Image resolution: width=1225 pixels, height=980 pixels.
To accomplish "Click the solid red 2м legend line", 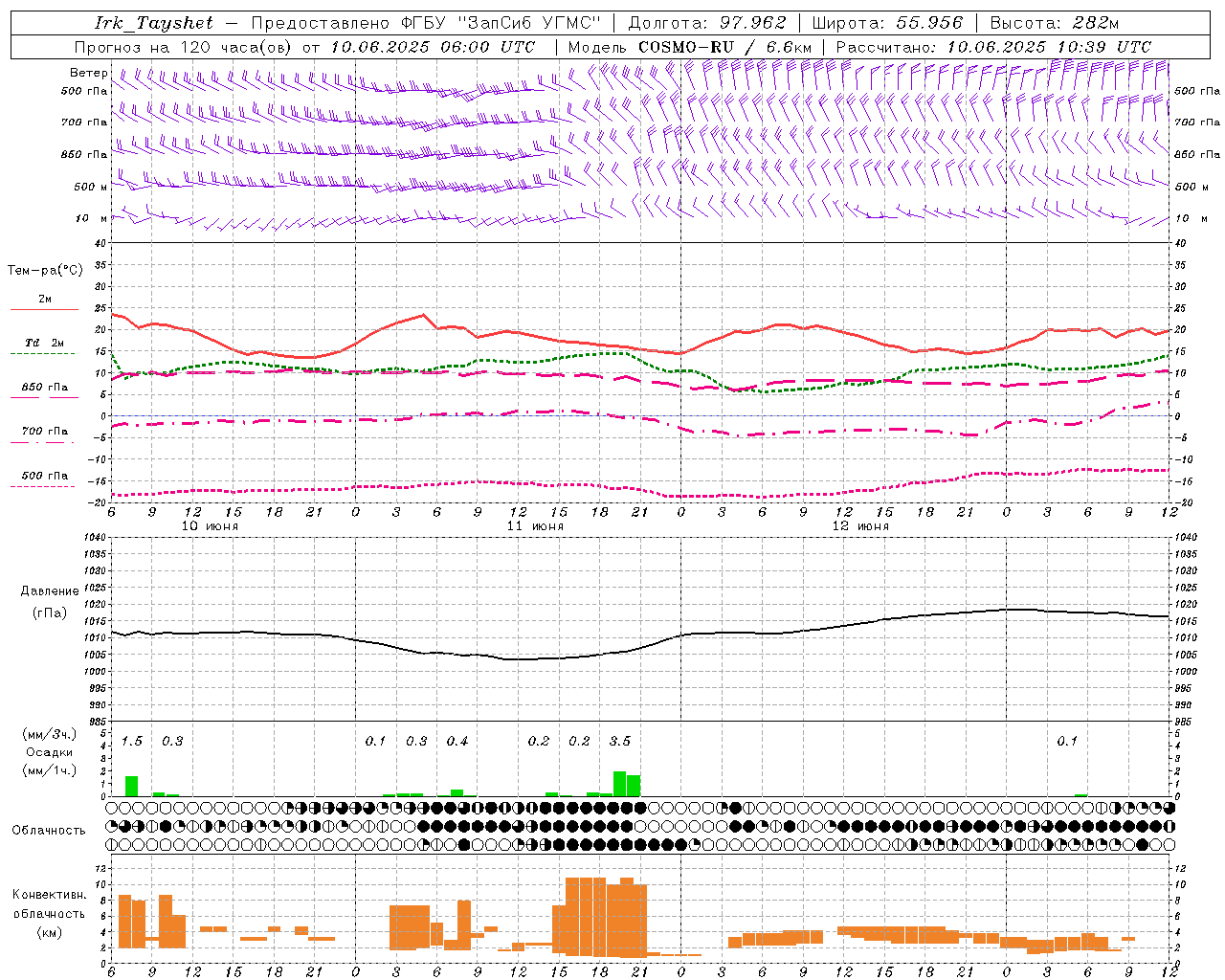I will (44, 309).
